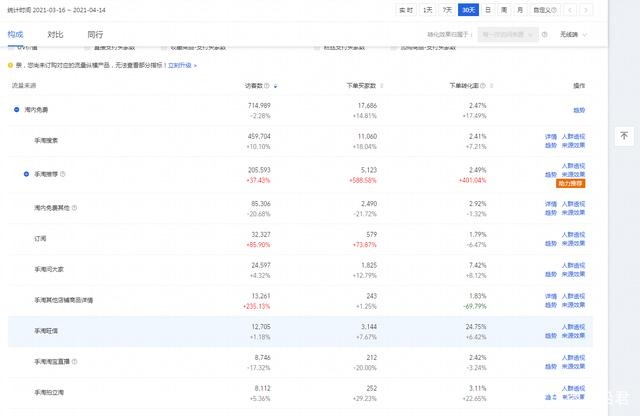Switch to the 同行 tab
This screenshot has width=640, height=416.
click(x=95, y=34)
